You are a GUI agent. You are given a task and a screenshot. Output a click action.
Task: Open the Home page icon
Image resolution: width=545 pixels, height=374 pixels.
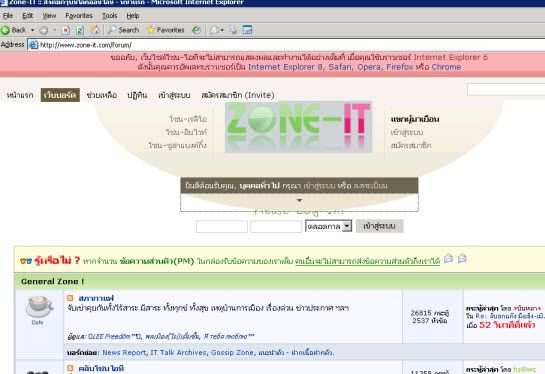(95, 30)
